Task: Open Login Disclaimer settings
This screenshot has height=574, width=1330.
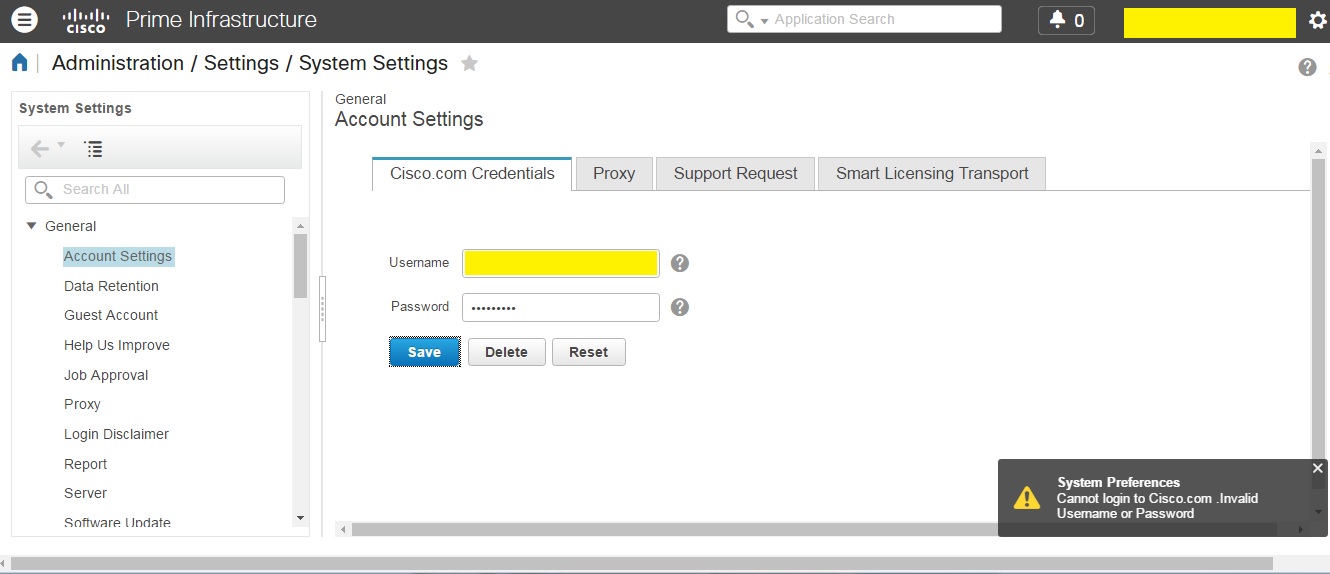Action: click(116, 434)
